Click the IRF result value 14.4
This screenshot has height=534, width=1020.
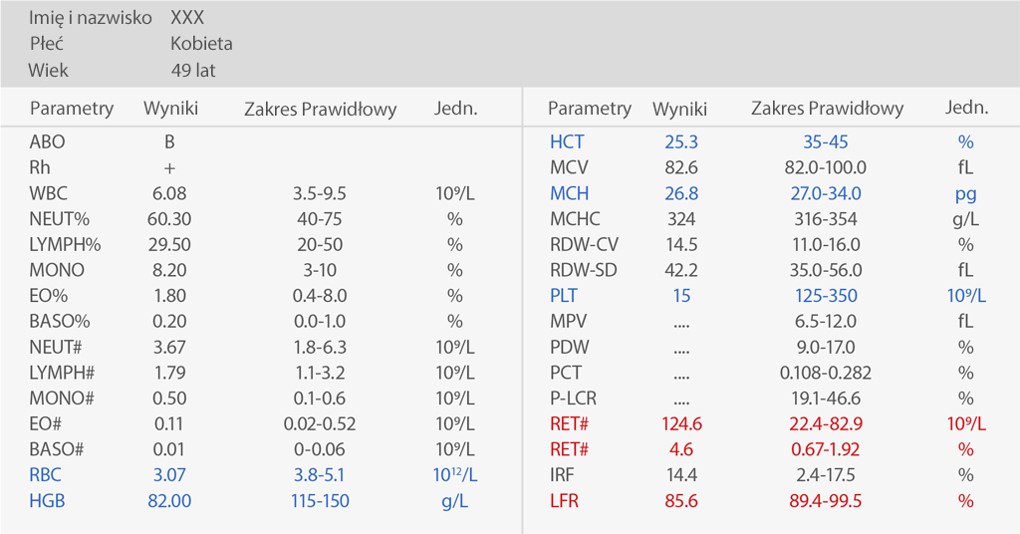681,475
